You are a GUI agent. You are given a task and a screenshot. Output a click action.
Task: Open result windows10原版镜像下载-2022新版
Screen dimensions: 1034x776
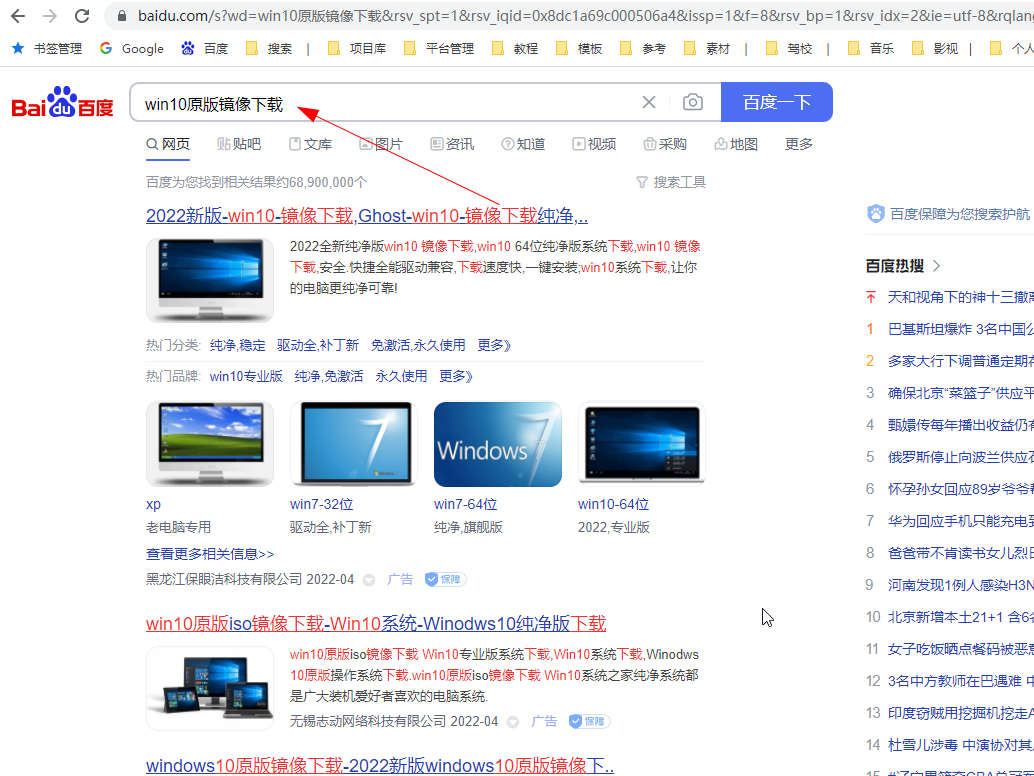(x=380, y=766)
